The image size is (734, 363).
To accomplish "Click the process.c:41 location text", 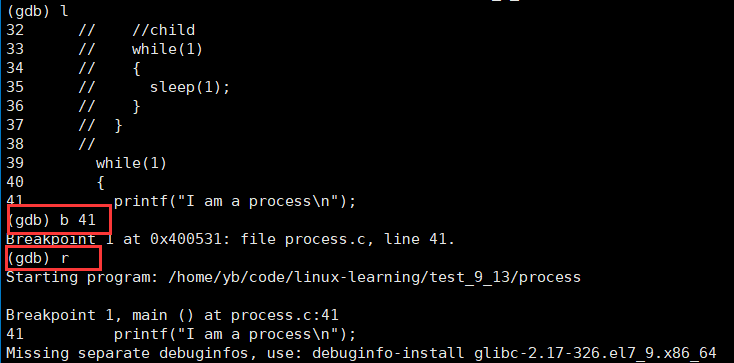I will click(x=285, y=315).
